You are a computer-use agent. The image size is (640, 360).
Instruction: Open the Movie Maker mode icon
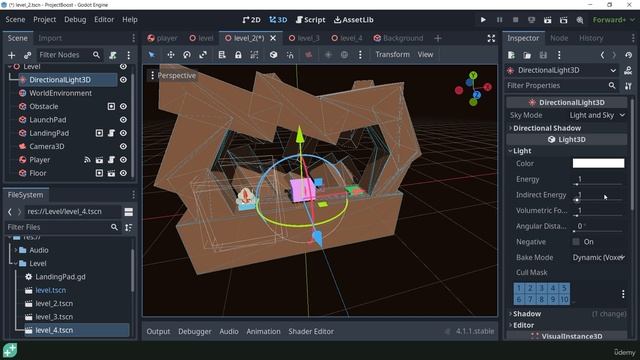coord(580,20)
